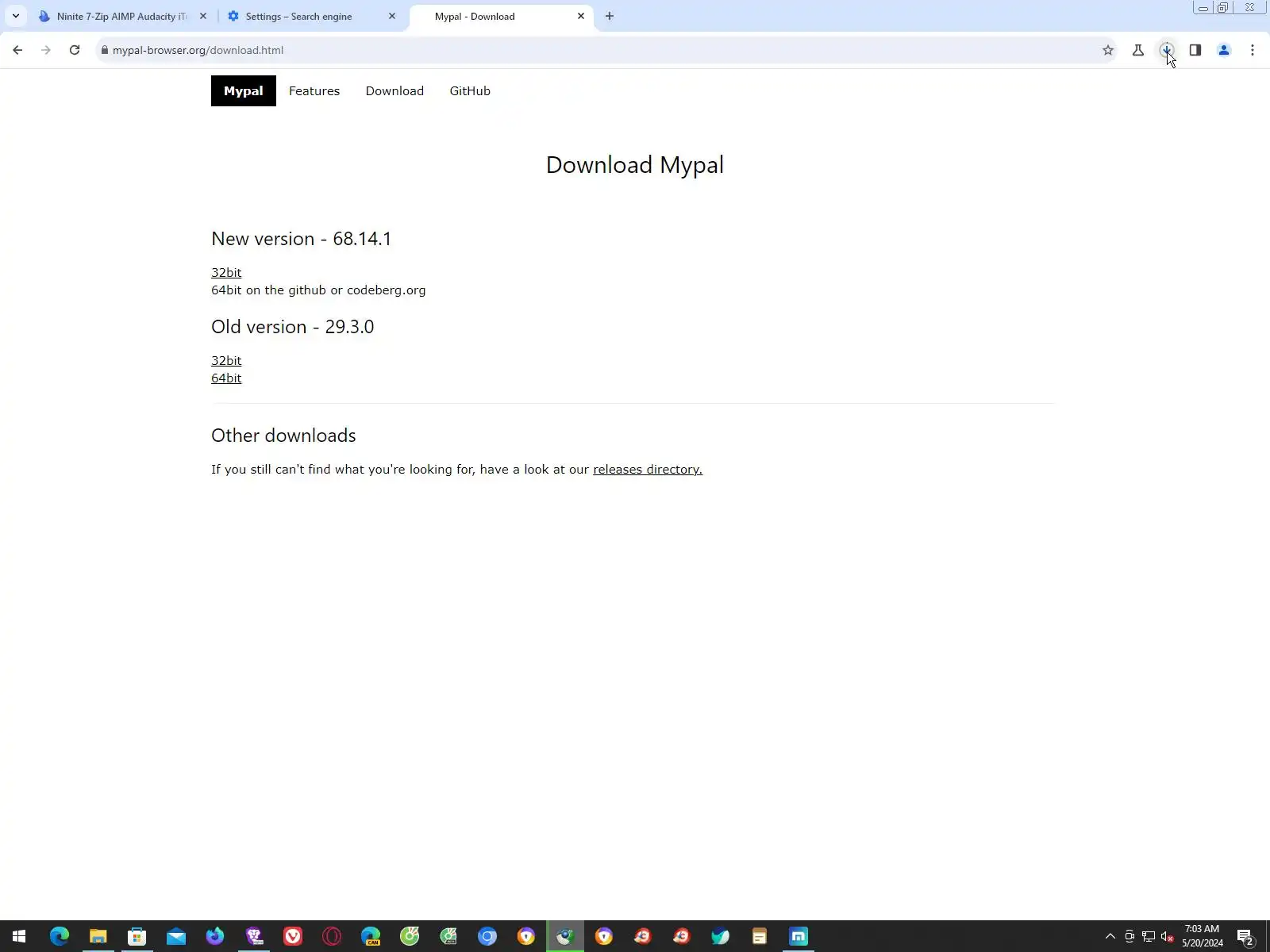Download the 32bit build of version 68.14.1
The image size is (1270, 952).
[226, 272]
